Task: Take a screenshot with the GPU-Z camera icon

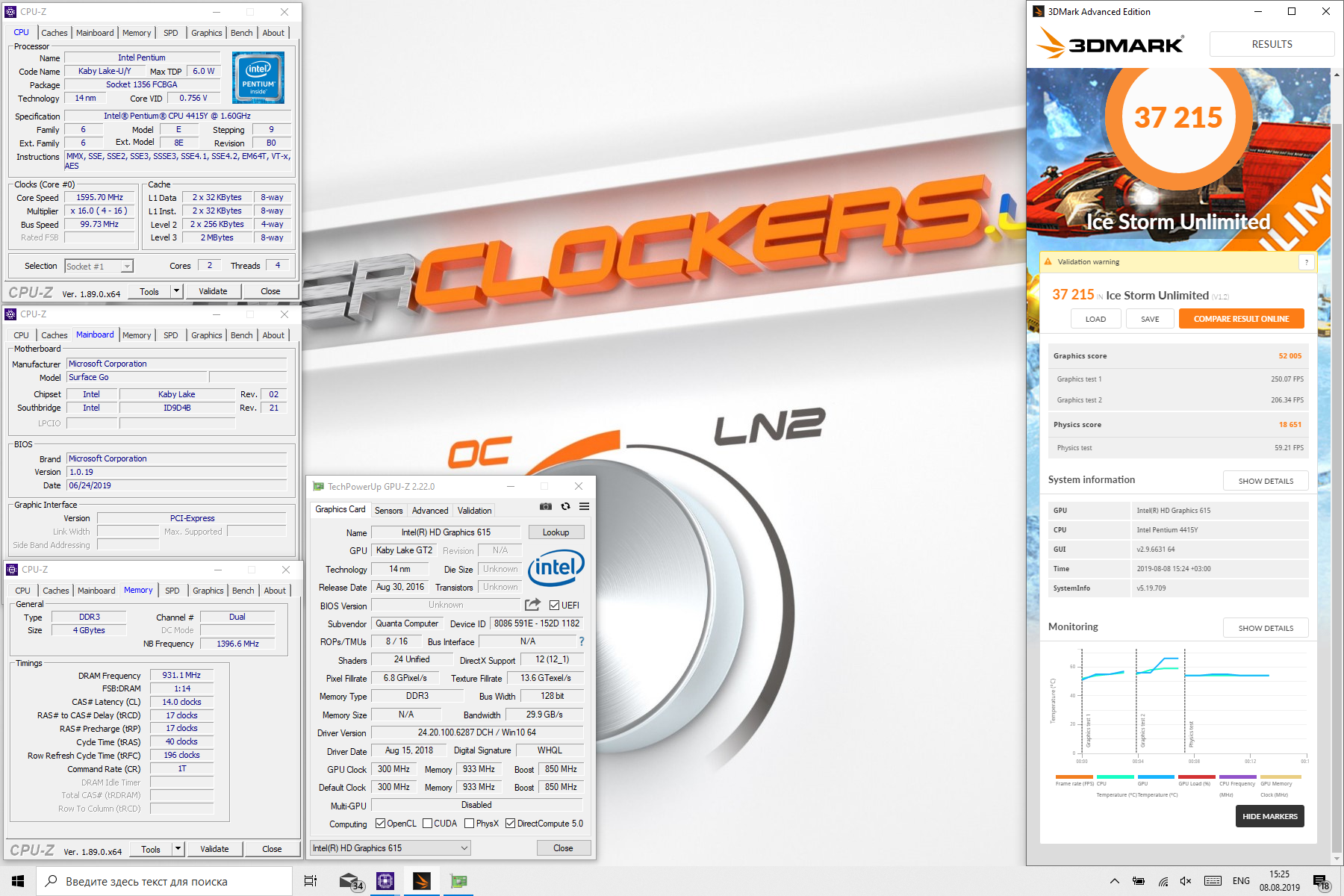Action: click(546, 506)
